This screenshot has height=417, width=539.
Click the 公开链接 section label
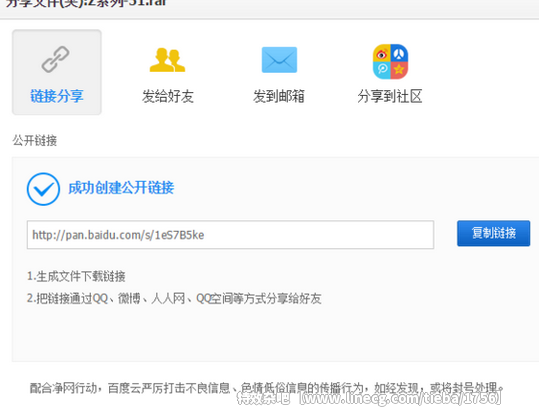point(35,140)
